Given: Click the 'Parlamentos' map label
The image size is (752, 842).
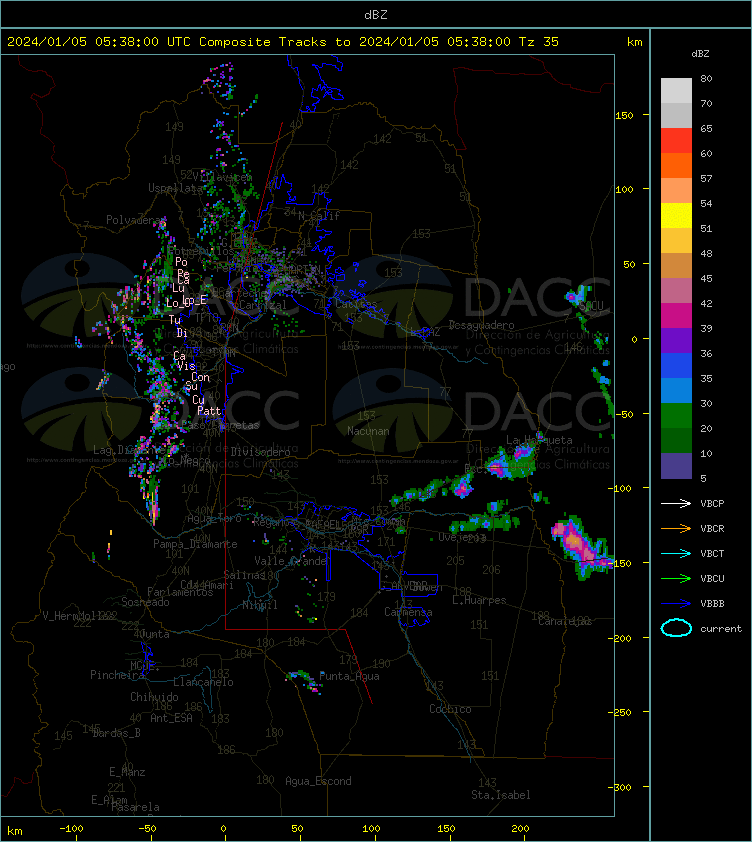Looking at the screenshot, I should click(x=180, y=592).
